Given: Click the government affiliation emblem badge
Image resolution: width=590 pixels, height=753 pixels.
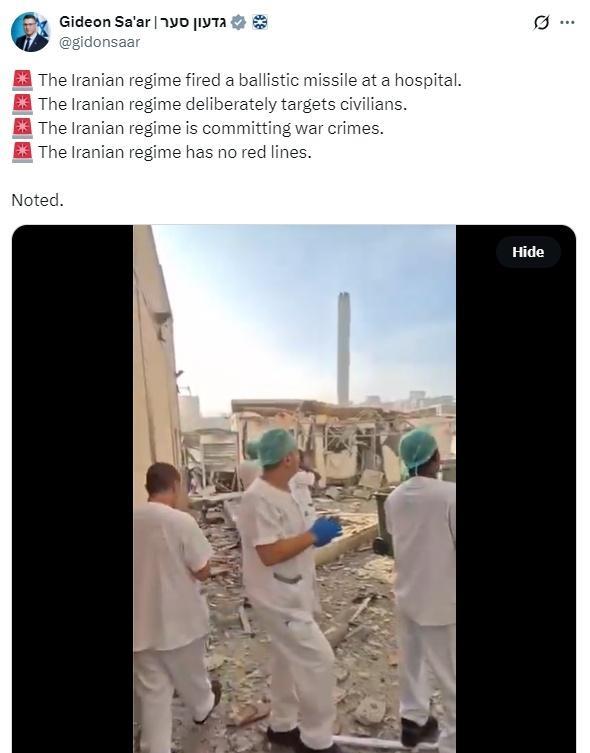Looking at the screenshot, I should point(260,22).
